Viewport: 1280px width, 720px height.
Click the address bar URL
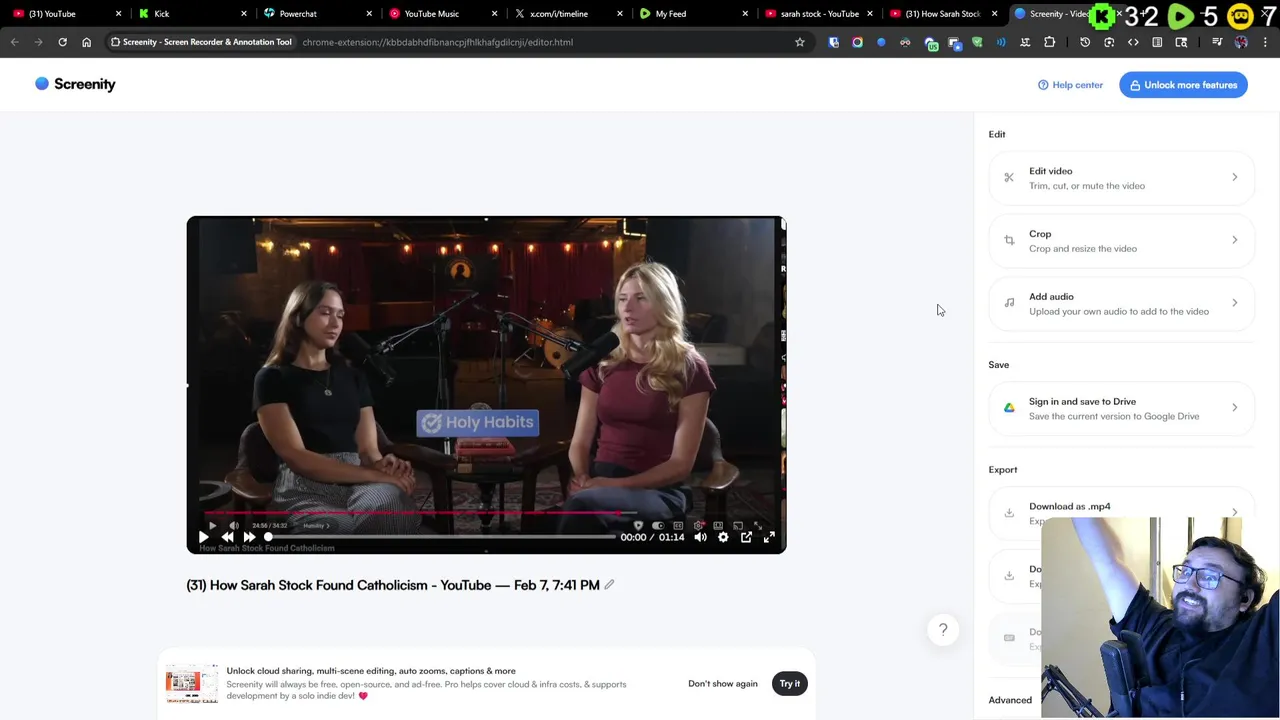(437, 42)
